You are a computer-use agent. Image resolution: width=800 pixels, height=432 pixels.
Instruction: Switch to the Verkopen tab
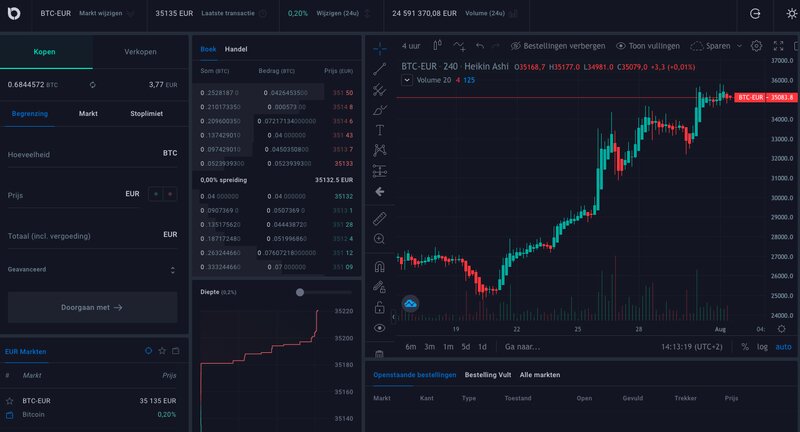[x=140, y=52]
